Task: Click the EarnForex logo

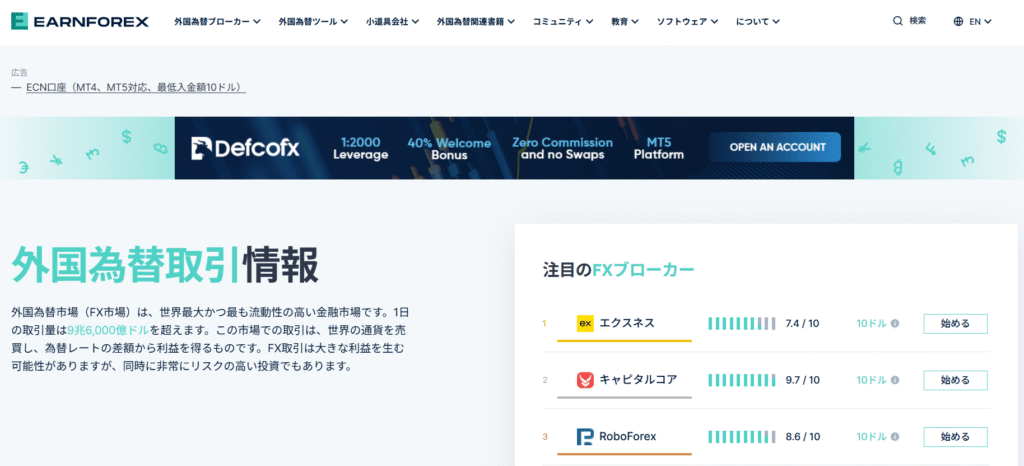Action: [80, 22]
